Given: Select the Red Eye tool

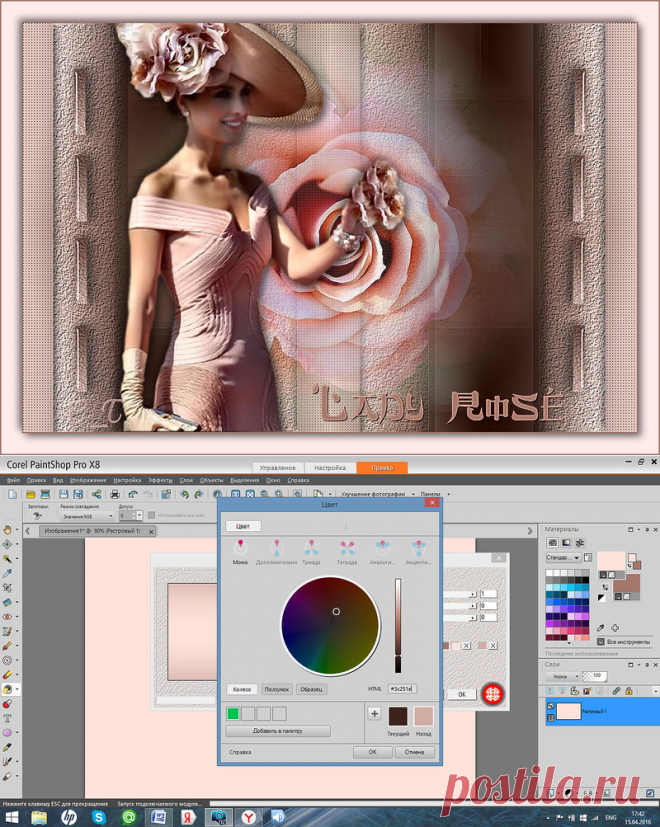Looking at the screenshot, I should point(8,617).
